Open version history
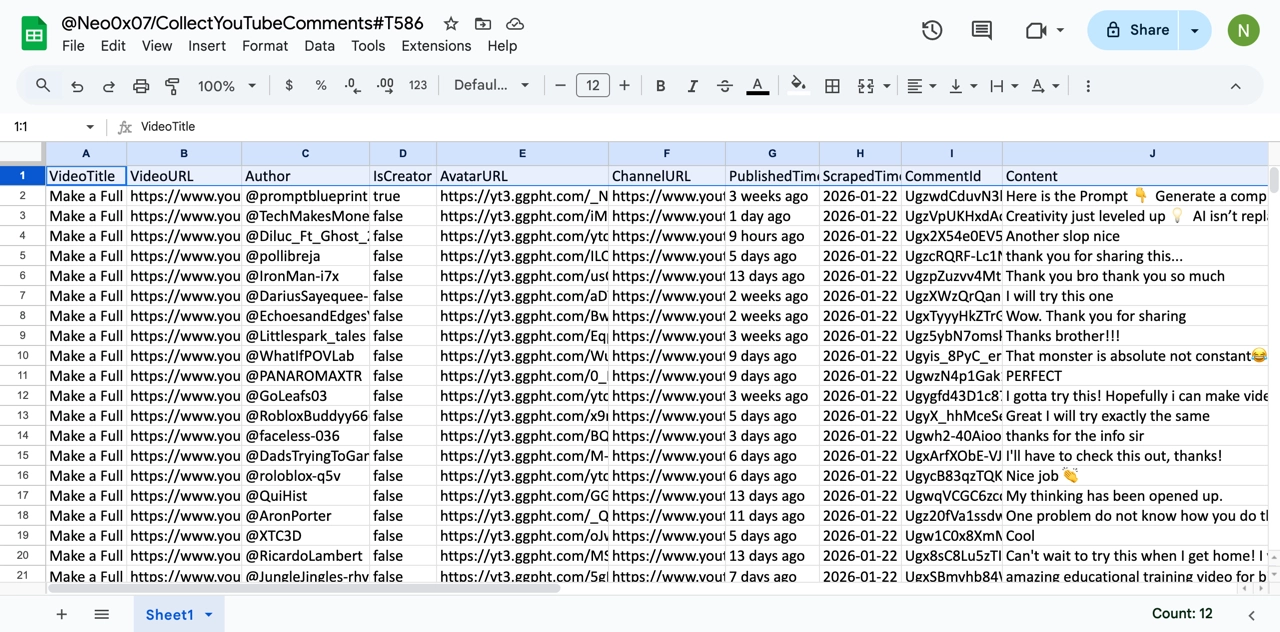 point(931,30)
